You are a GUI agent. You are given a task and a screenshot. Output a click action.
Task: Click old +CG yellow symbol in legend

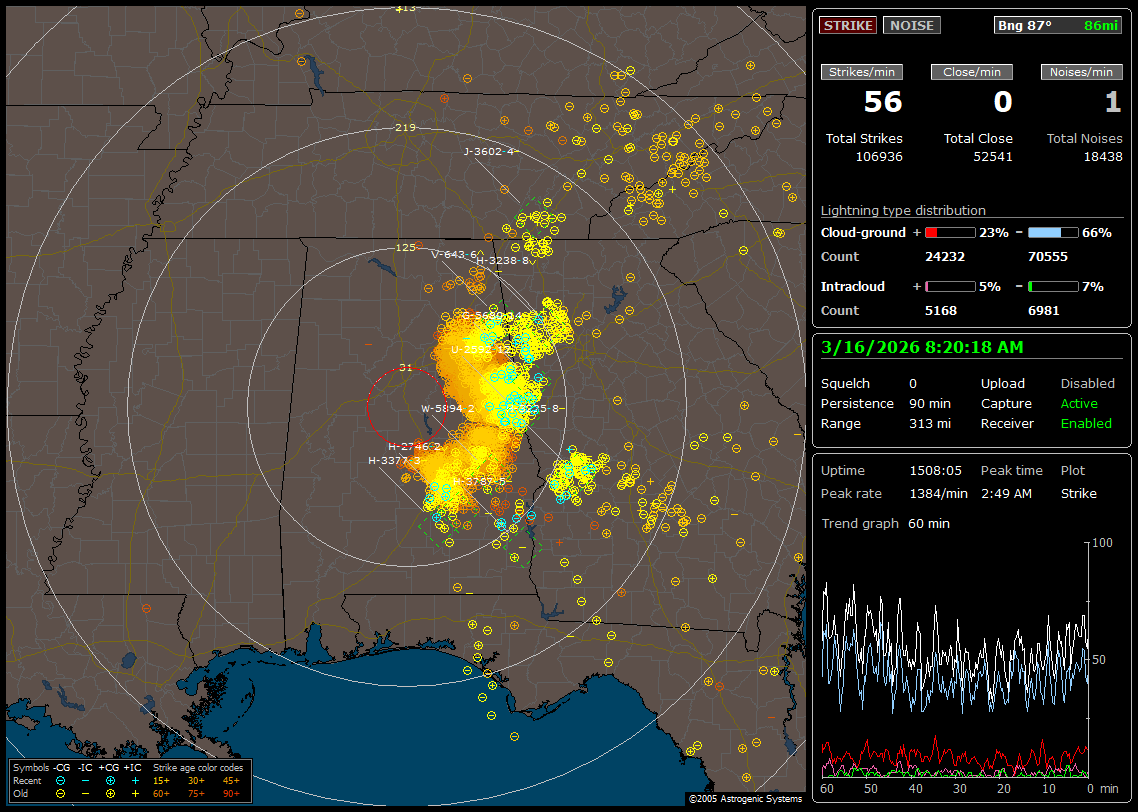click(x=111, y=793)
